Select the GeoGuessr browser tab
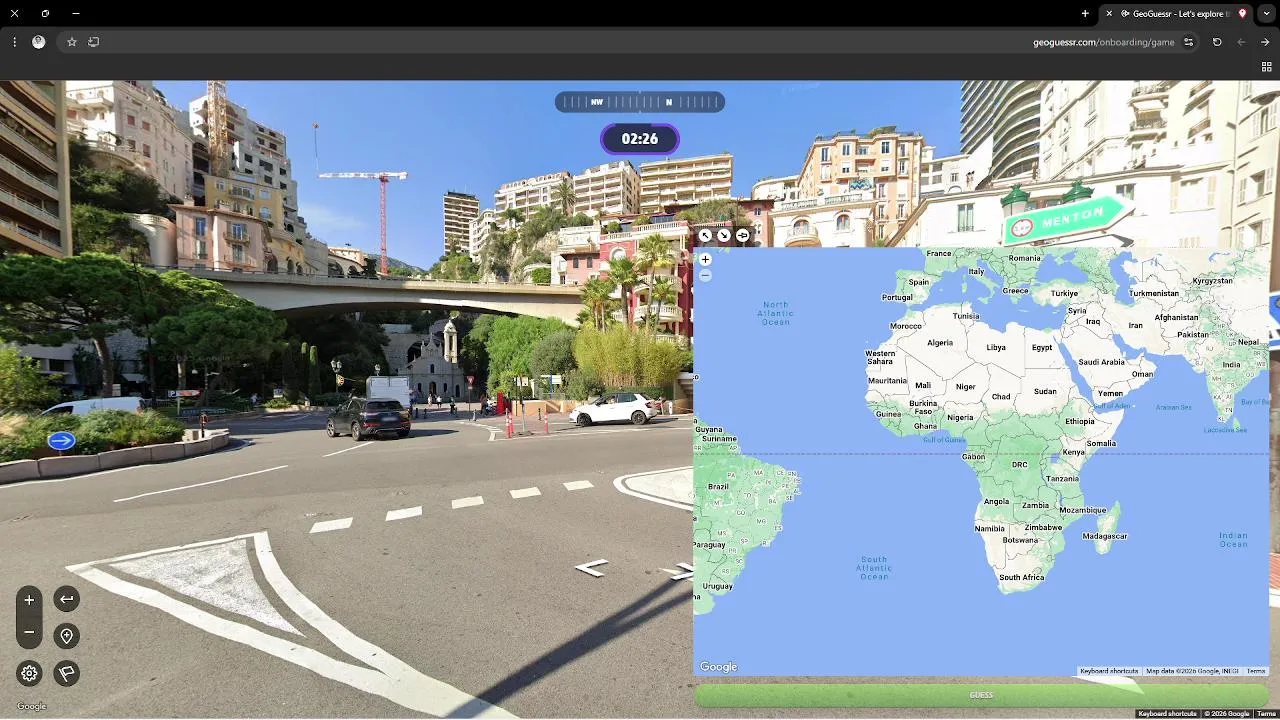The width and height of the screenshot is (1280, 720). [x=1177, y=14]
